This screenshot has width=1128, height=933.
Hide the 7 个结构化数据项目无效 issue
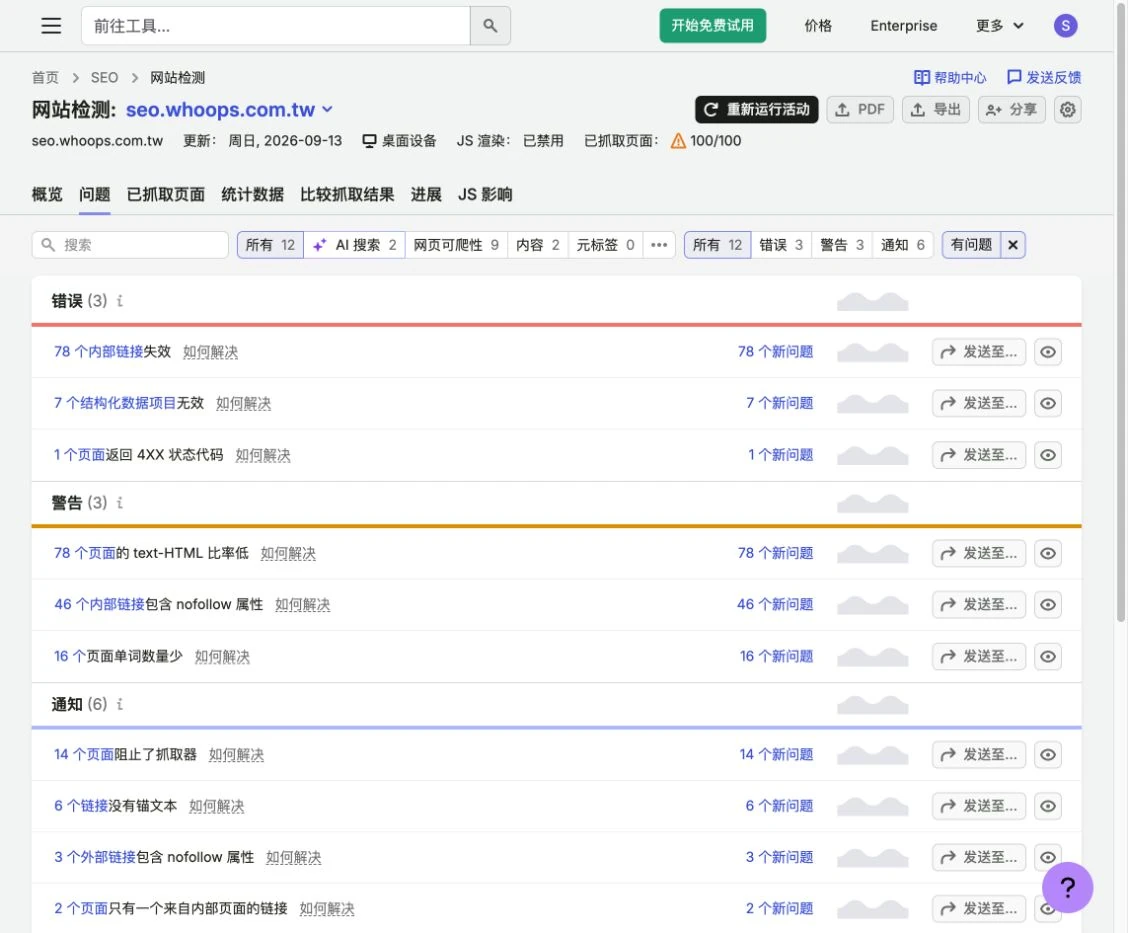pyautogui.click(x=1048, y=404)
